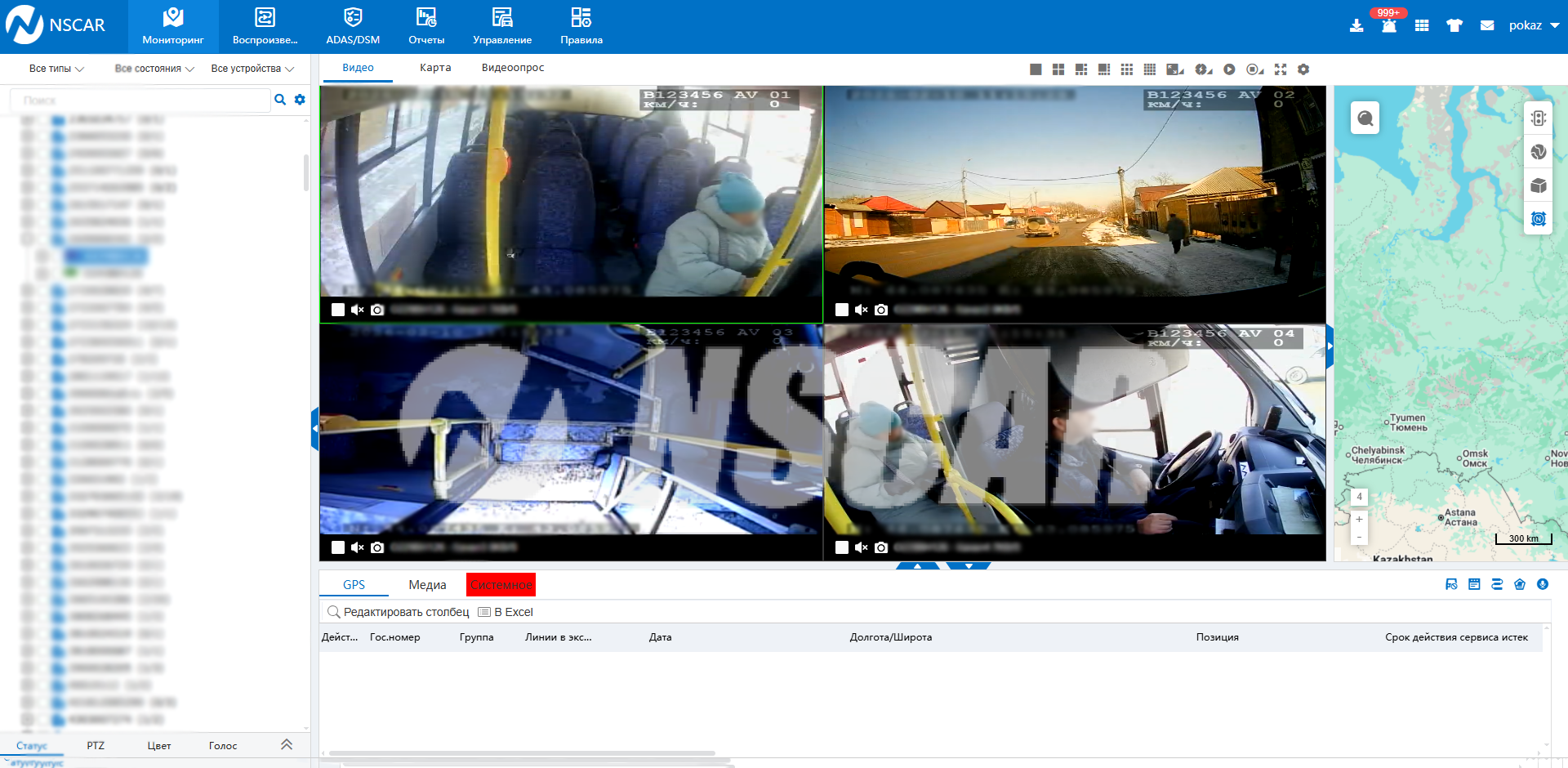Screen dimensions: 1568x768
Task: Select the Медиа tab in bottom panel
Action: click(x=427, y=585)
